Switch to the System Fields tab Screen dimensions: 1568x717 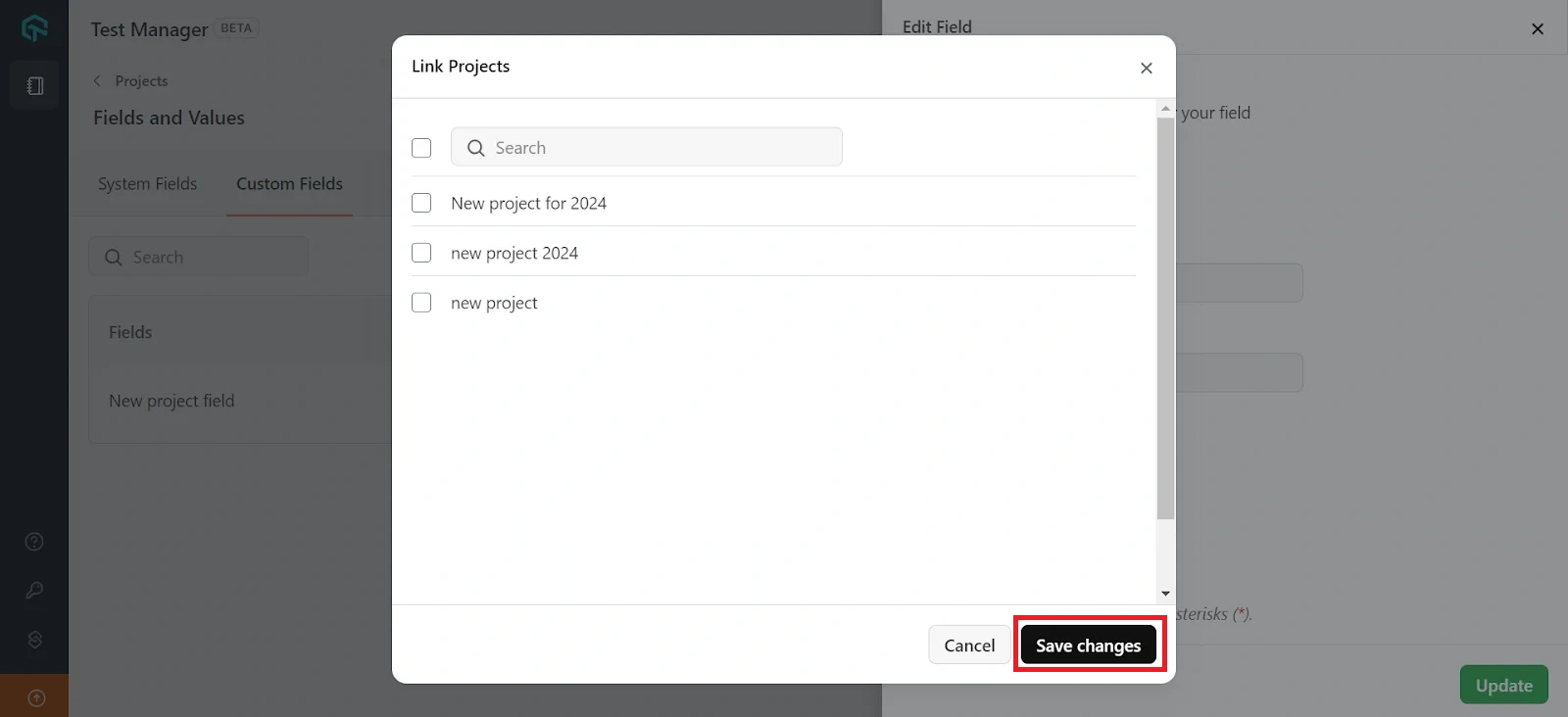coord(147,184)
